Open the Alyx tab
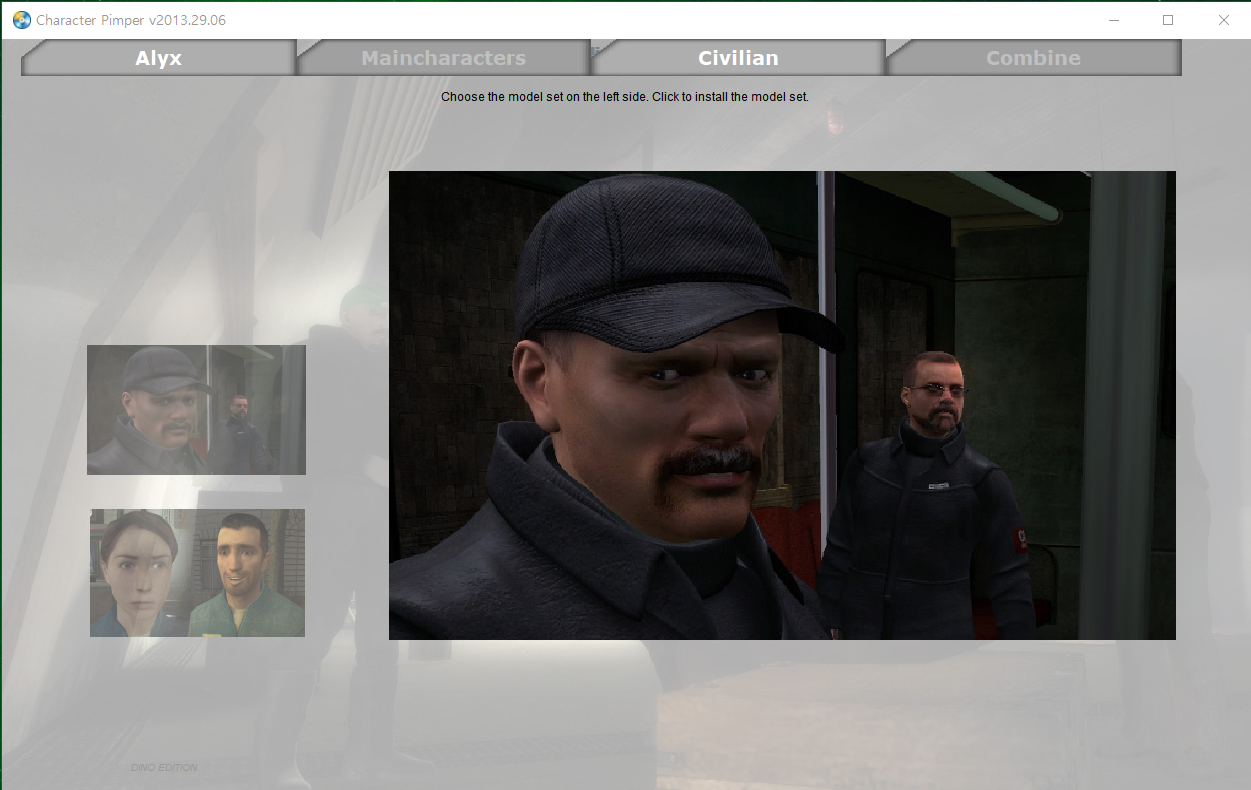Image resolution: width=1251 pixels, height=790 pixels. point(158,58)
